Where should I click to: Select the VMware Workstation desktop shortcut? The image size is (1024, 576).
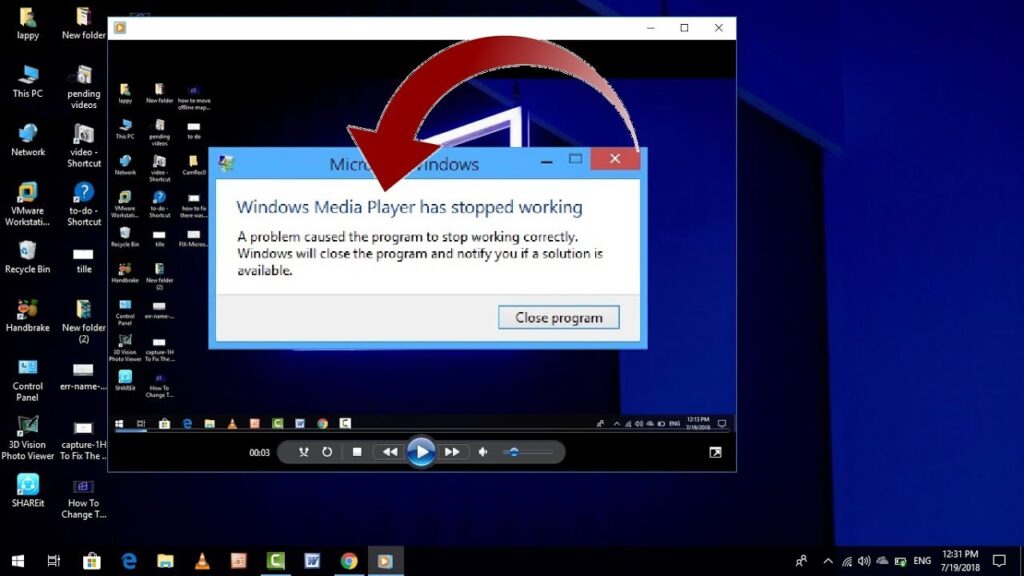click(x=27, y=204)
